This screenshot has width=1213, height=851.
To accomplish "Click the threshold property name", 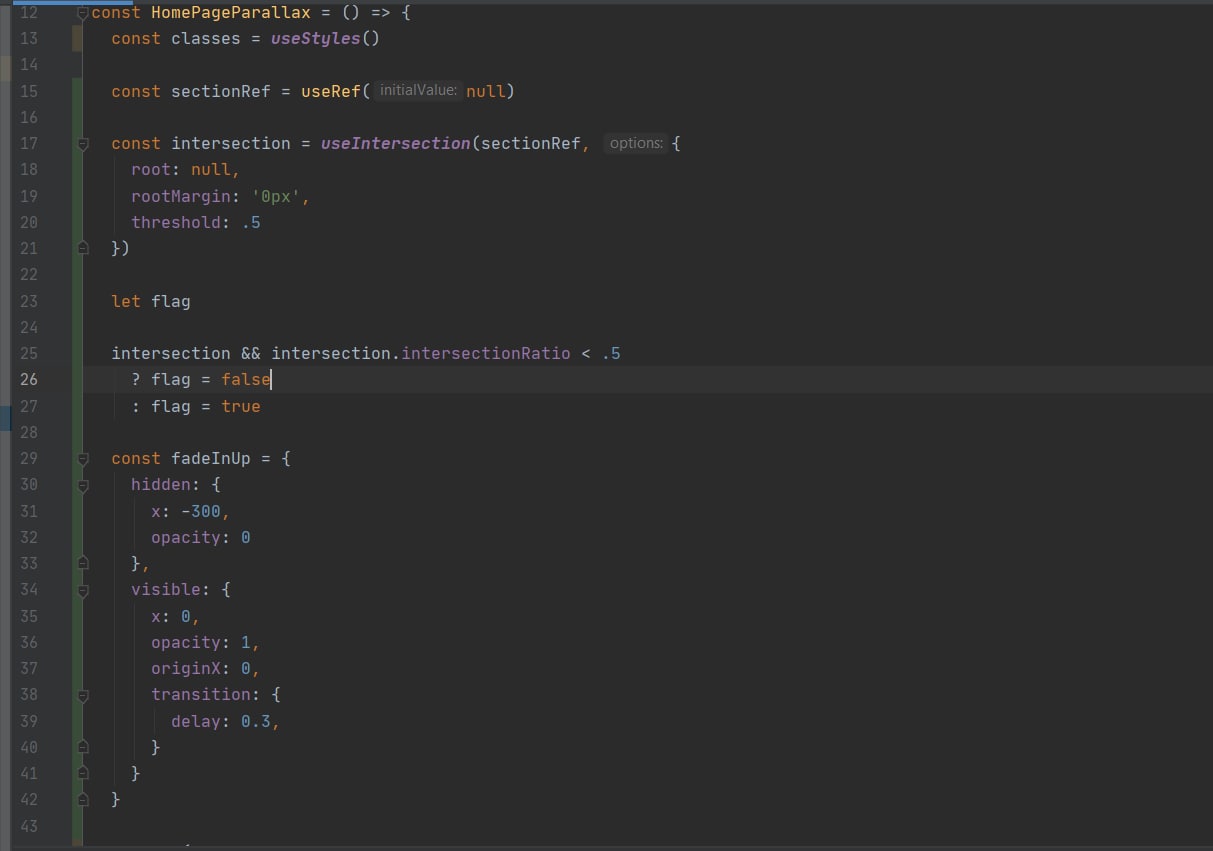I will pos(176,222).
